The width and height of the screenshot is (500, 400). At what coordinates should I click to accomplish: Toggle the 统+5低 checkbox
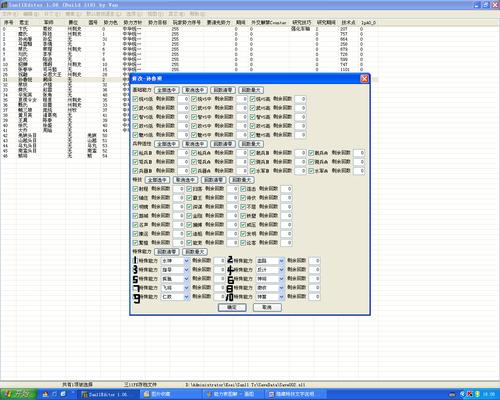[x=135, y=99]
